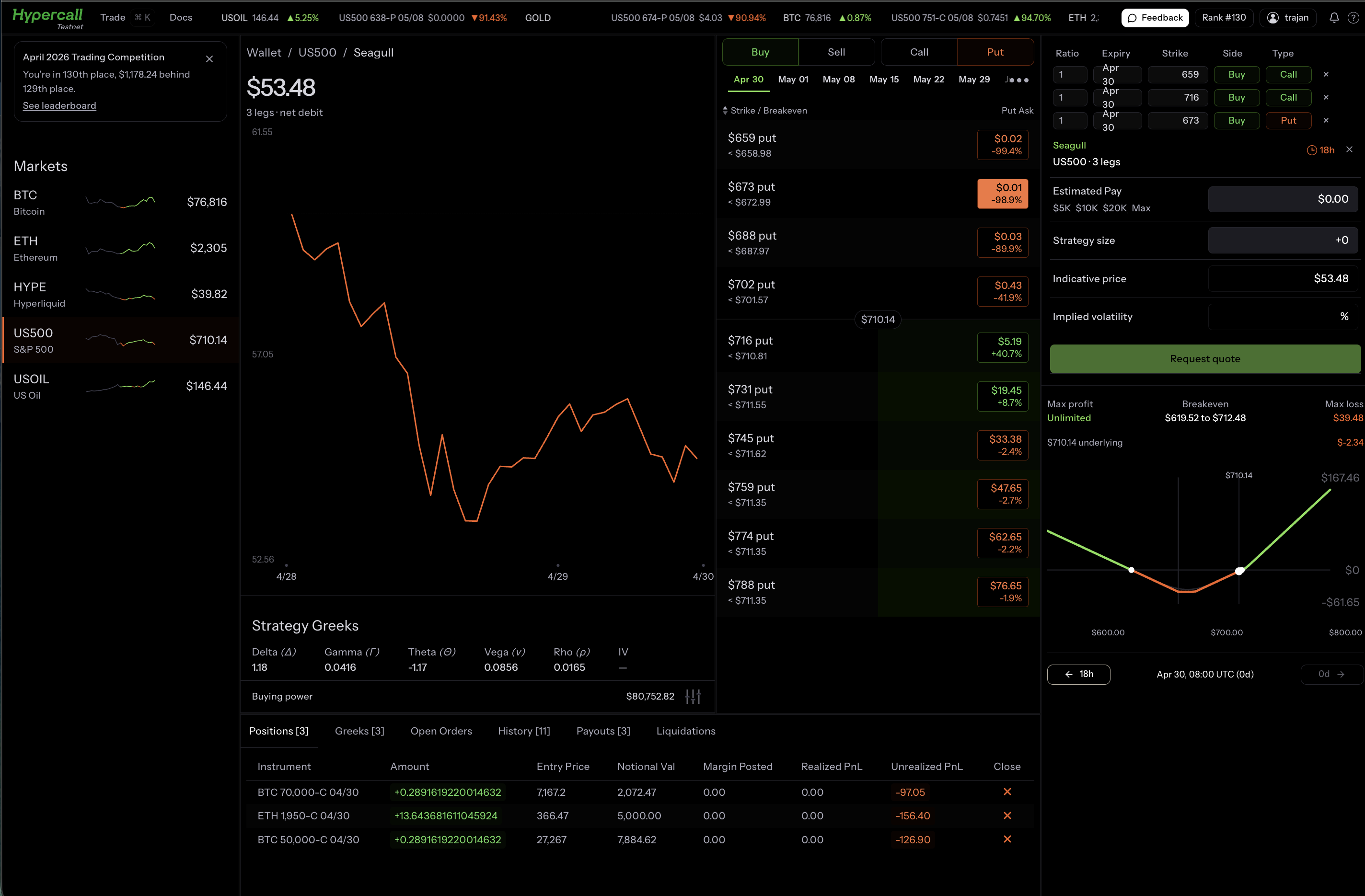Click the trajan user profile icon
The height and width of the screenshot is (896, 1365).
[1272, 18]
